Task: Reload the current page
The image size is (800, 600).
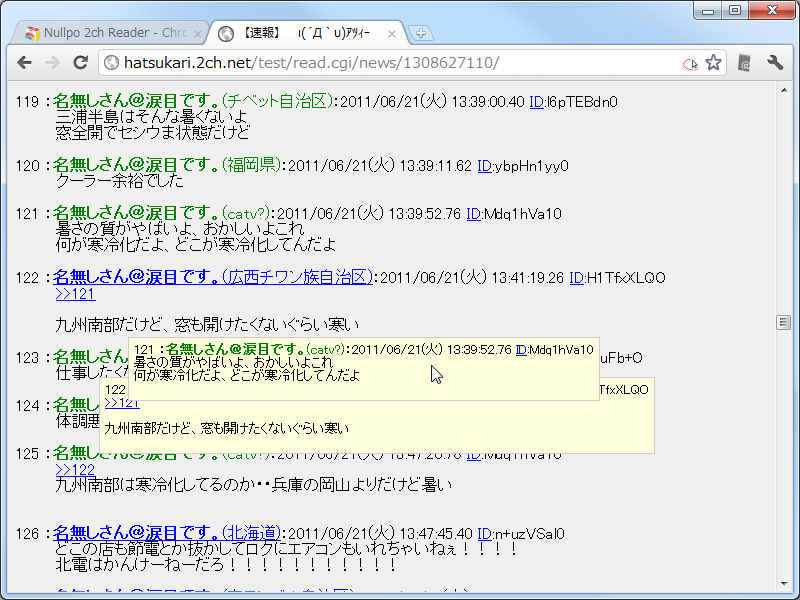Action: coord(81,63)
